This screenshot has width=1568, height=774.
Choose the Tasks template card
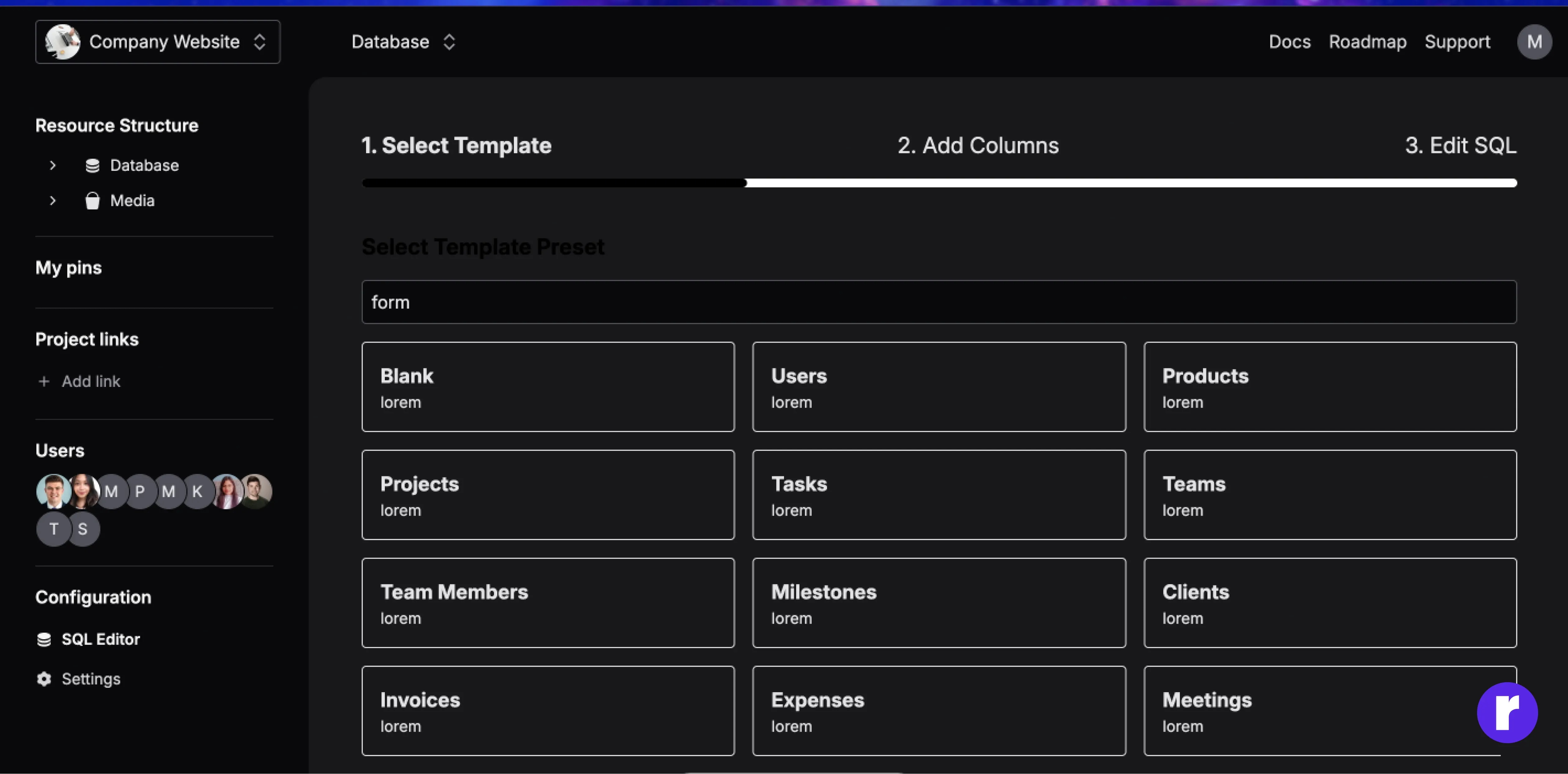pos(939,495)
